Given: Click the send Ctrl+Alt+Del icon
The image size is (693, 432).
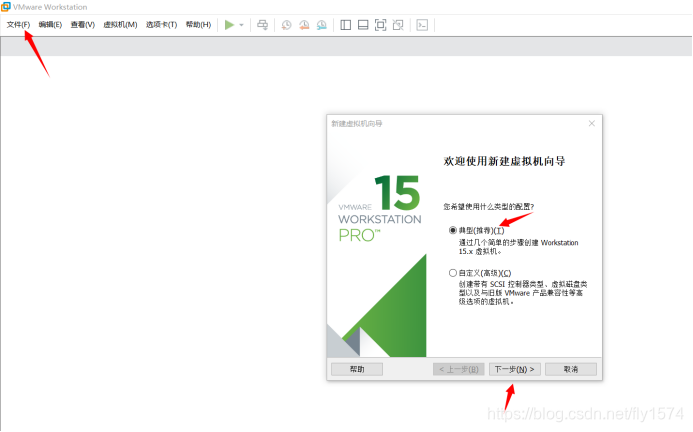Looking at the screenshot, I should [x=263, y=25].
